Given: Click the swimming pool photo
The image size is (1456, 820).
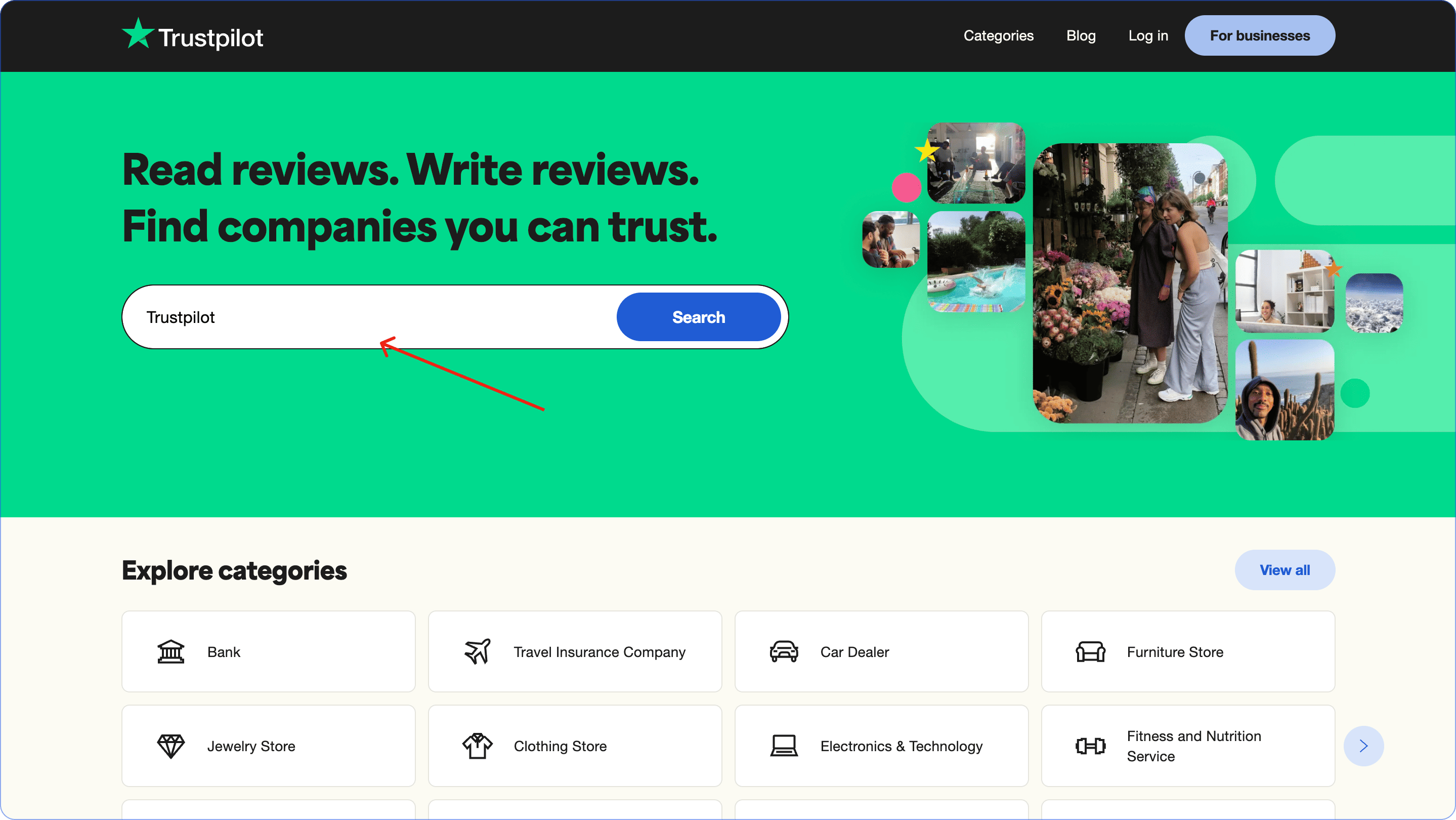Looking at the screenshot, I should point(976,261).
